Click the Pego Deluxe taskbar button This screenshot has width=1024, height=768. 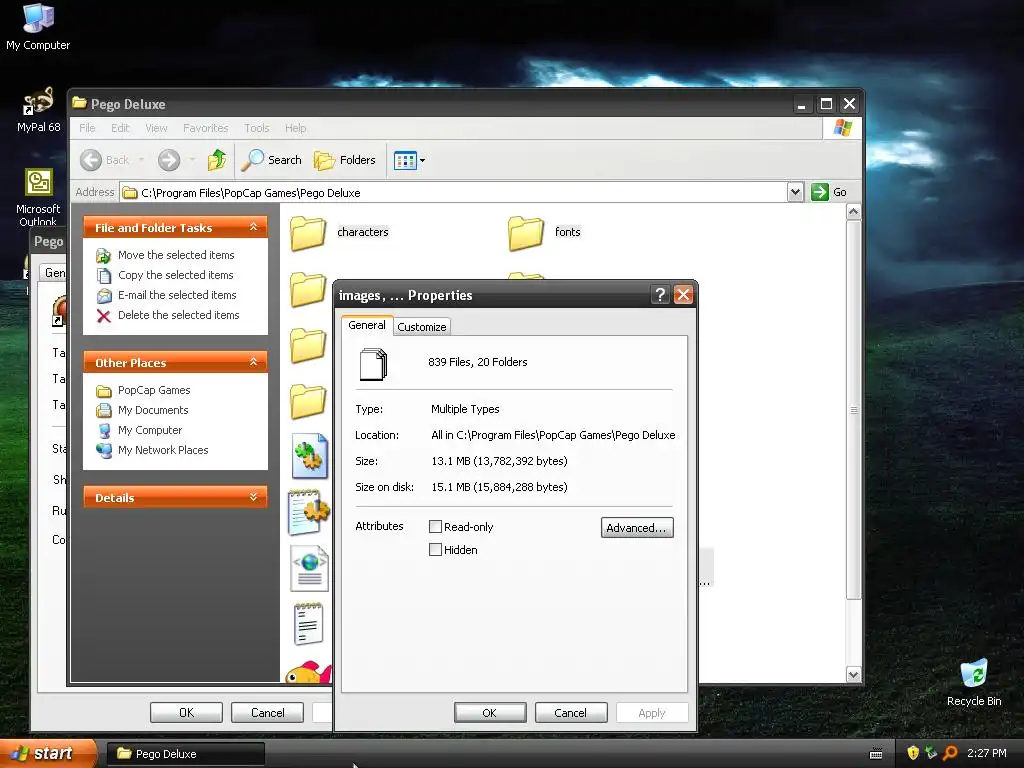tap(186, 754)
